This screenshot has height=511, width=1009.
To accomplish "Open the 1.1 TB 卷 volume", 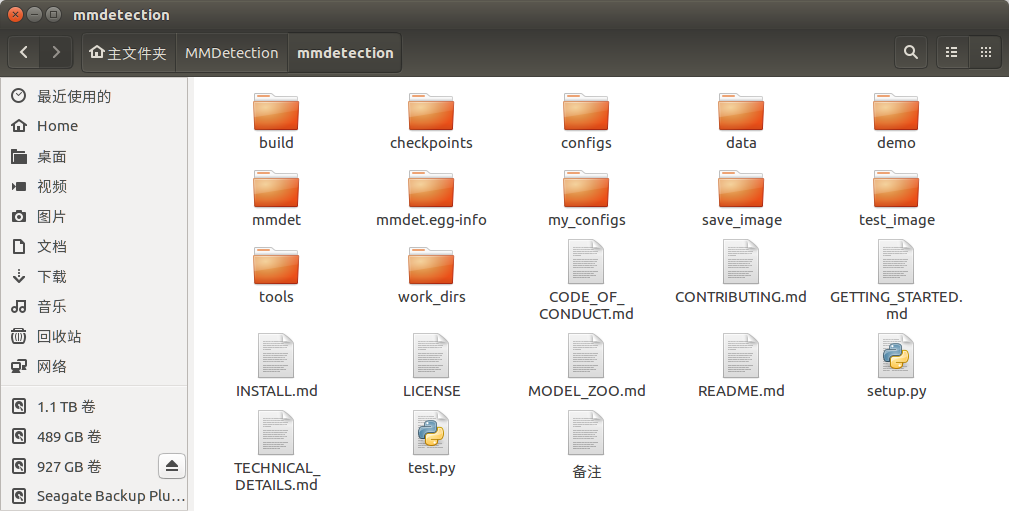I will click(x=94, y=407).
